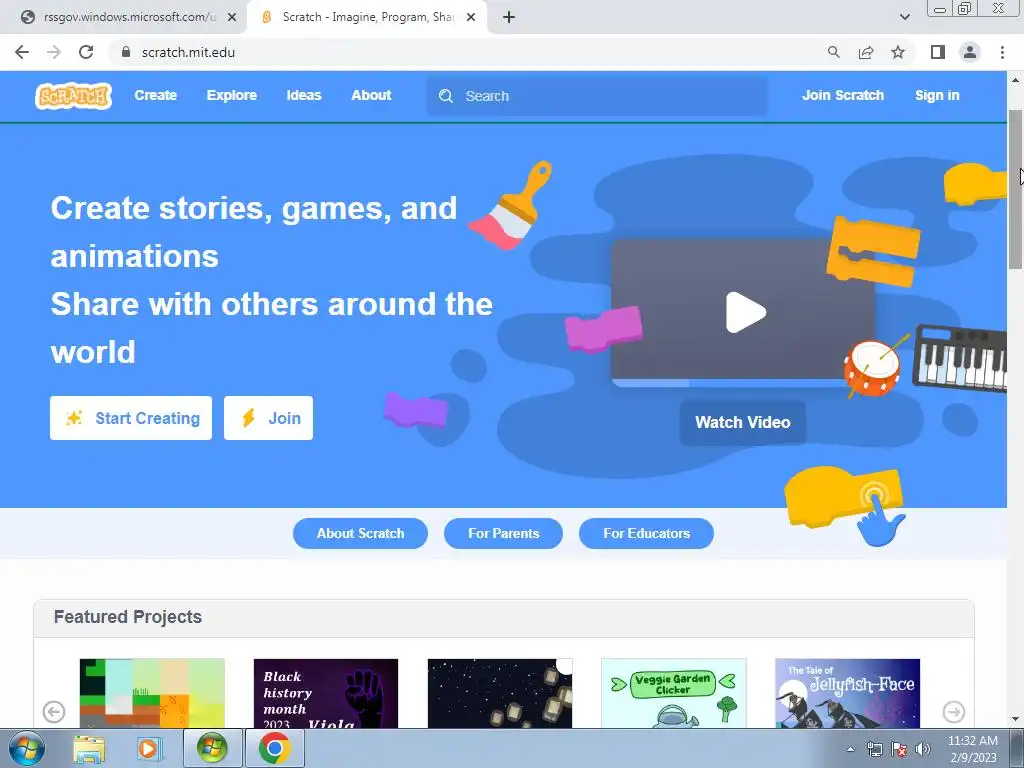Open Windows Media Player from the taskbar

tap(149, 748)
